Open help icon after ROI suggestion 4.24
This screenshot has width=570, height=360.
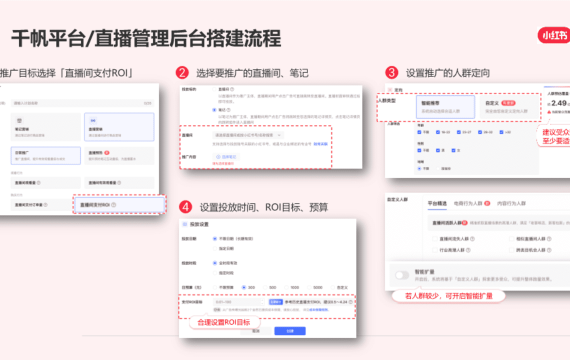click(350, 302)
